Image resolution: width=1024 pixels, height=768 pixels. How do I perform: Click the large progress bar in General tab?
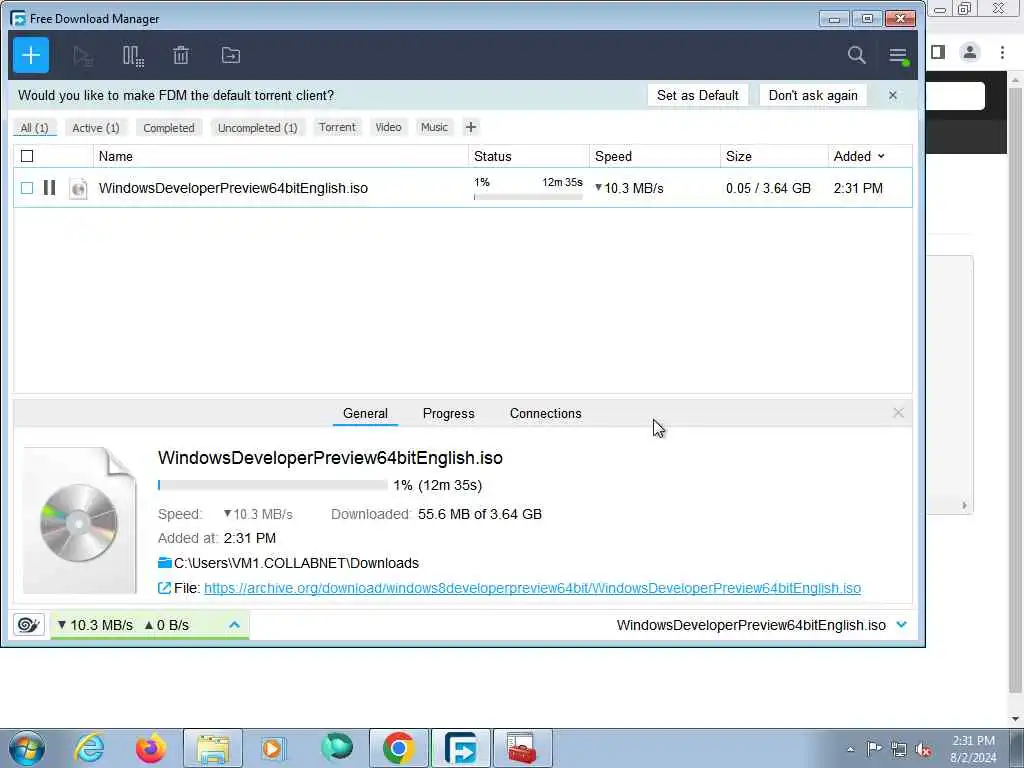[272, 485]
